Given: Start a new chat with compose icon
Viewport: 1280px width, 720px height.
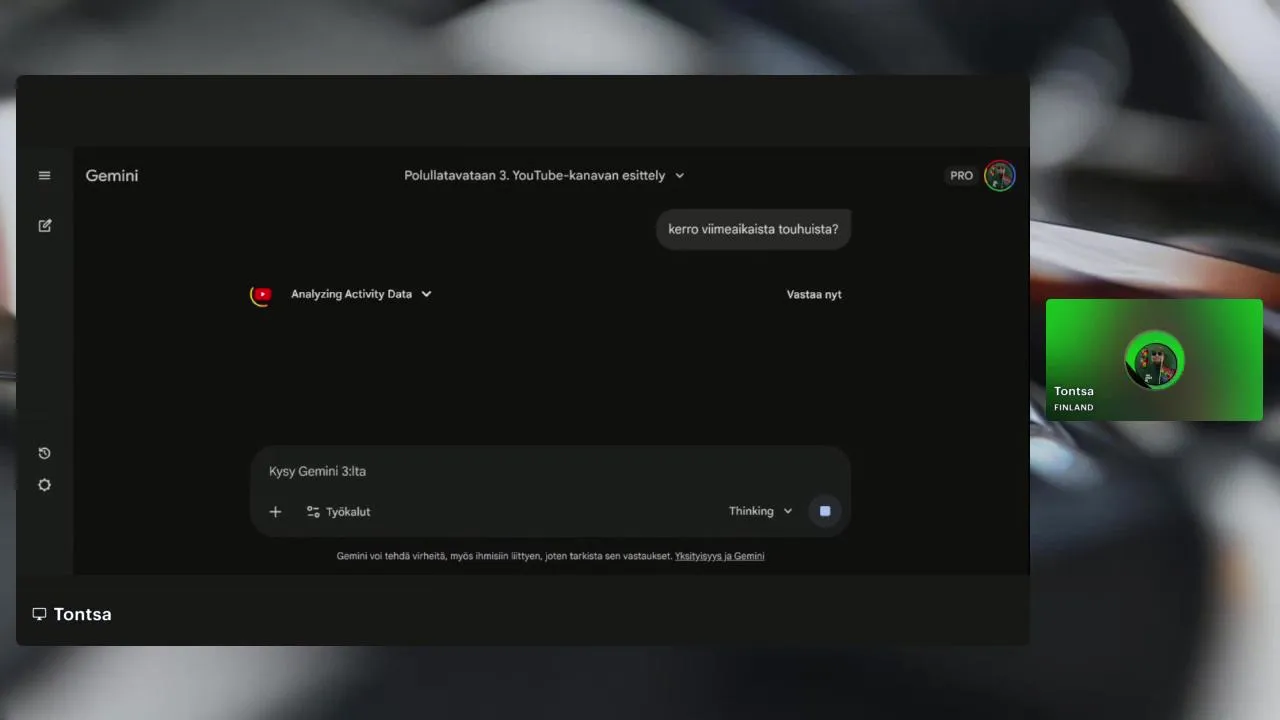Looking at the screenshot, I should tap(44, 226).
